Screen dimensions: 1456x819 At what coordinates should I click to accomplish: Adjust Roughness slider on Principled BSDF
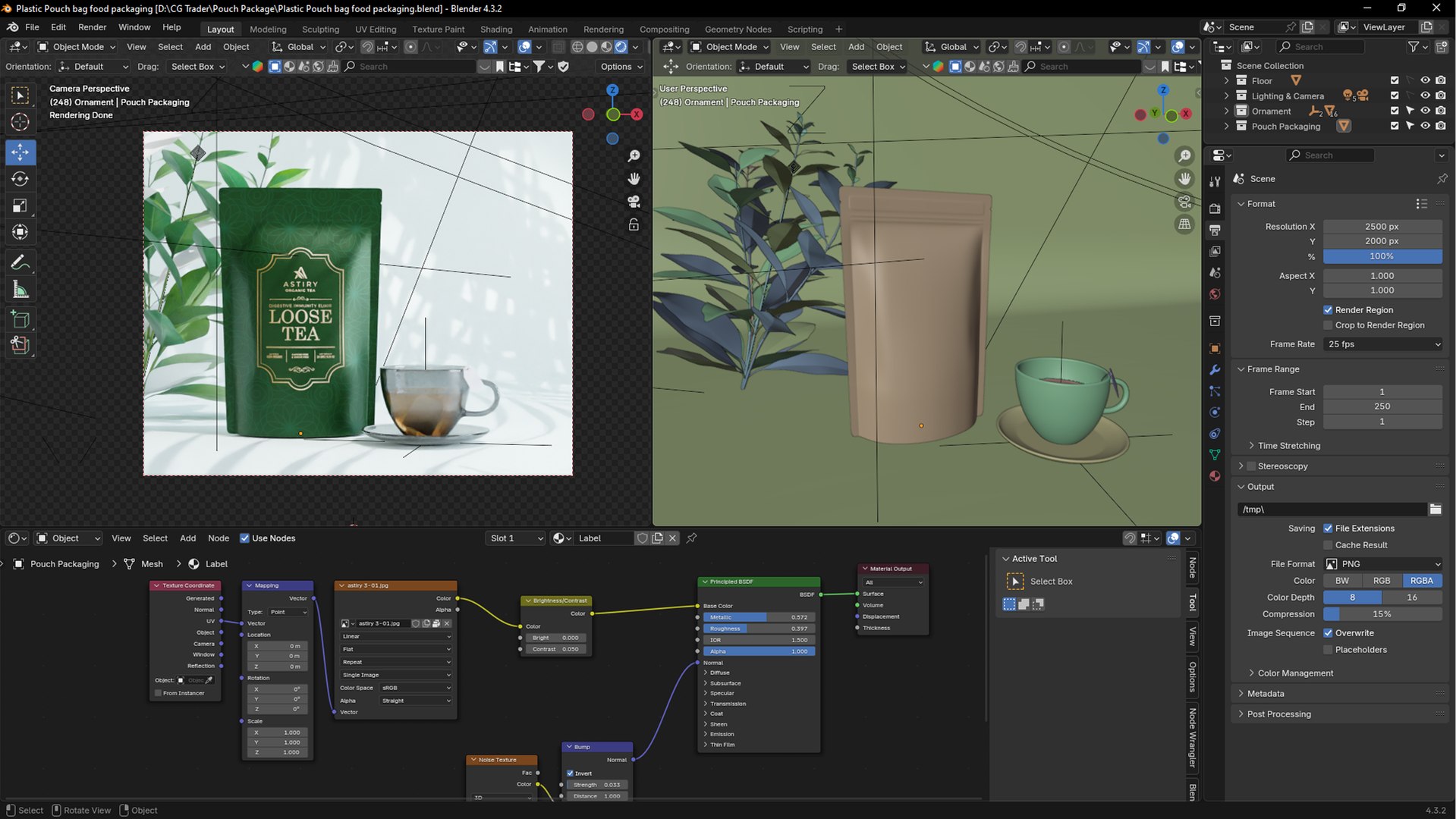click(x=759, y=629)
